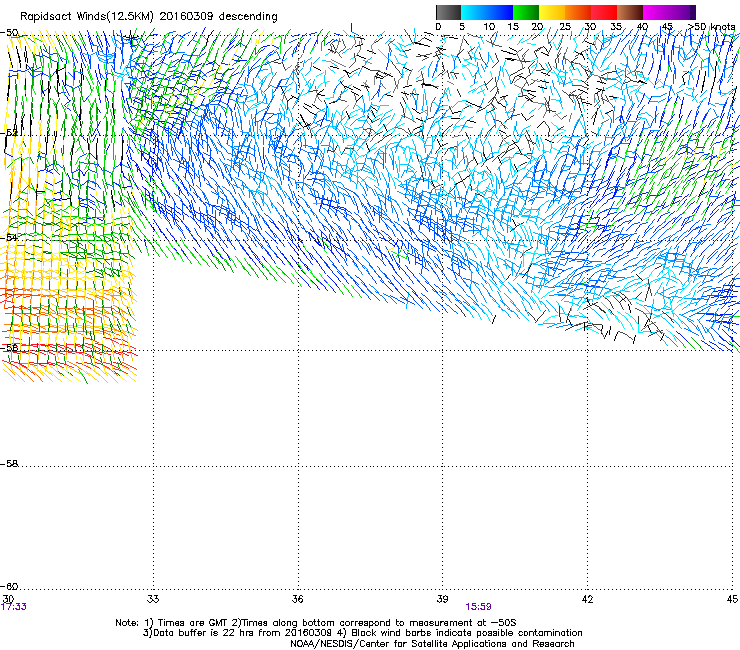The width and height of the screenshot is (740, 650).
Task: Click the gray 0-5 knots legend swatch
Action: (448, 12)
